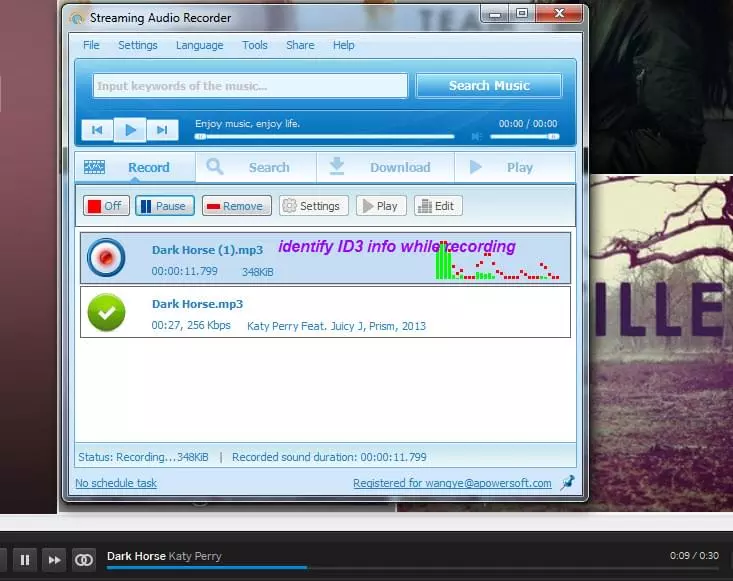The height and width of the screenshot is (581, 733).
Task: Click the pin icon at bottom right
Action: click(567, 483)
